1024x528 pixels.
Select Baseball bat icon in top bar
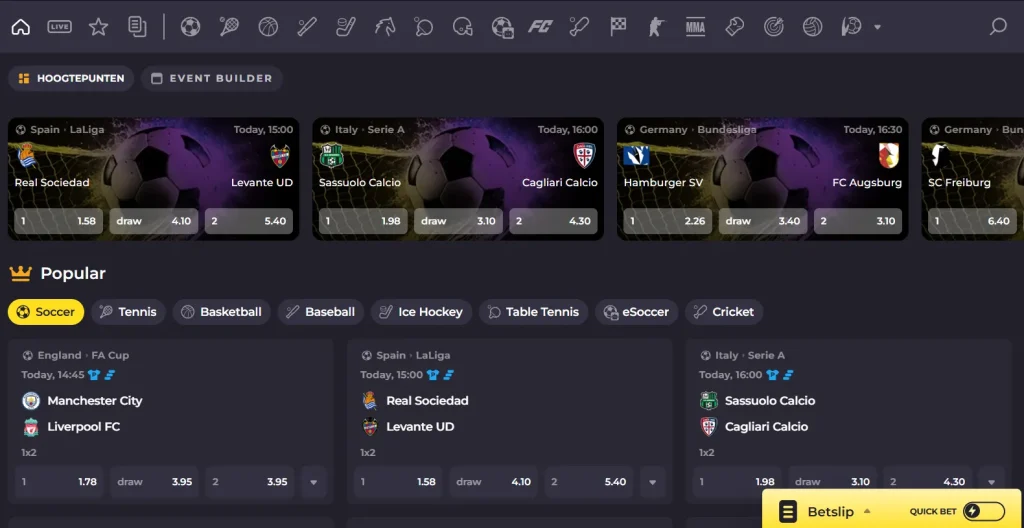pos(307,27)
